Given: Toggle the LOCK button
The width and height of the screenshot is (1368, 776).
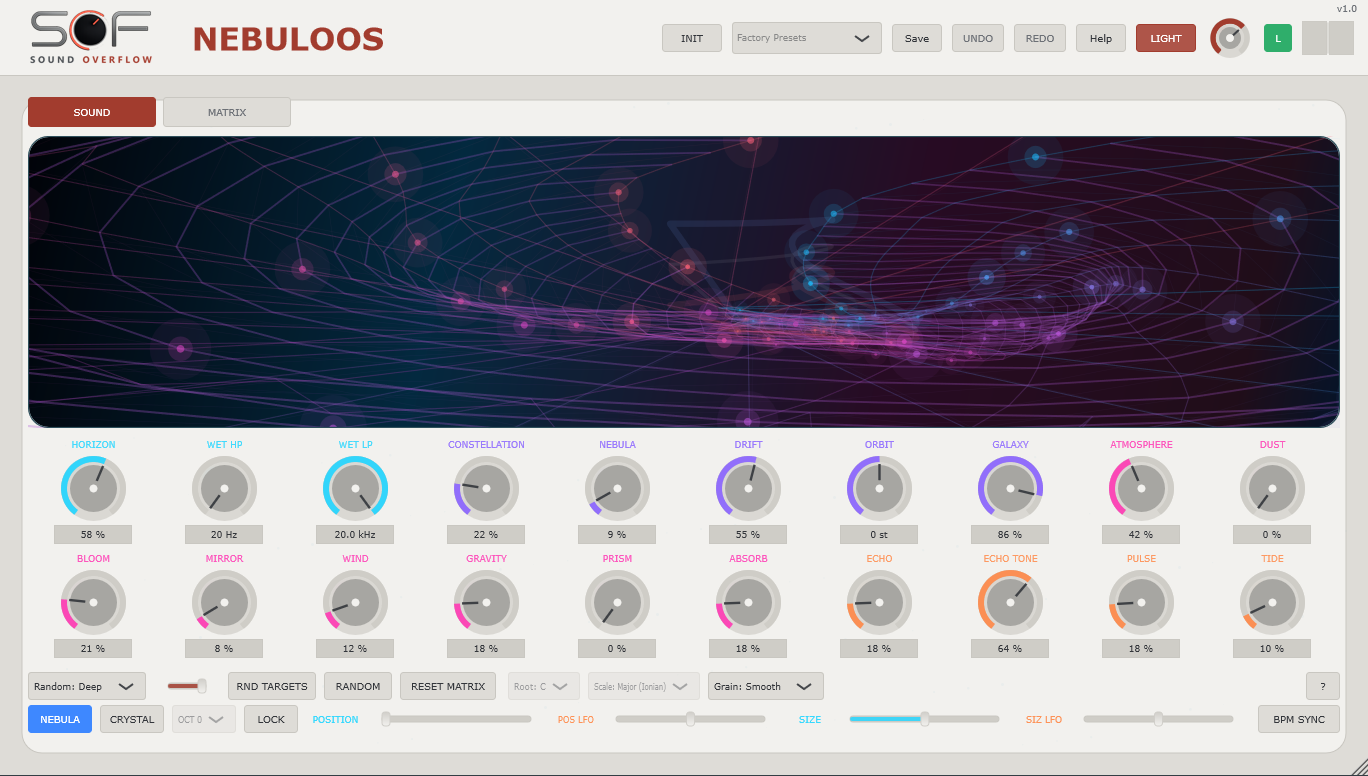Looking at the screenshot, I should pyautogui.click(x=271, y=719).
